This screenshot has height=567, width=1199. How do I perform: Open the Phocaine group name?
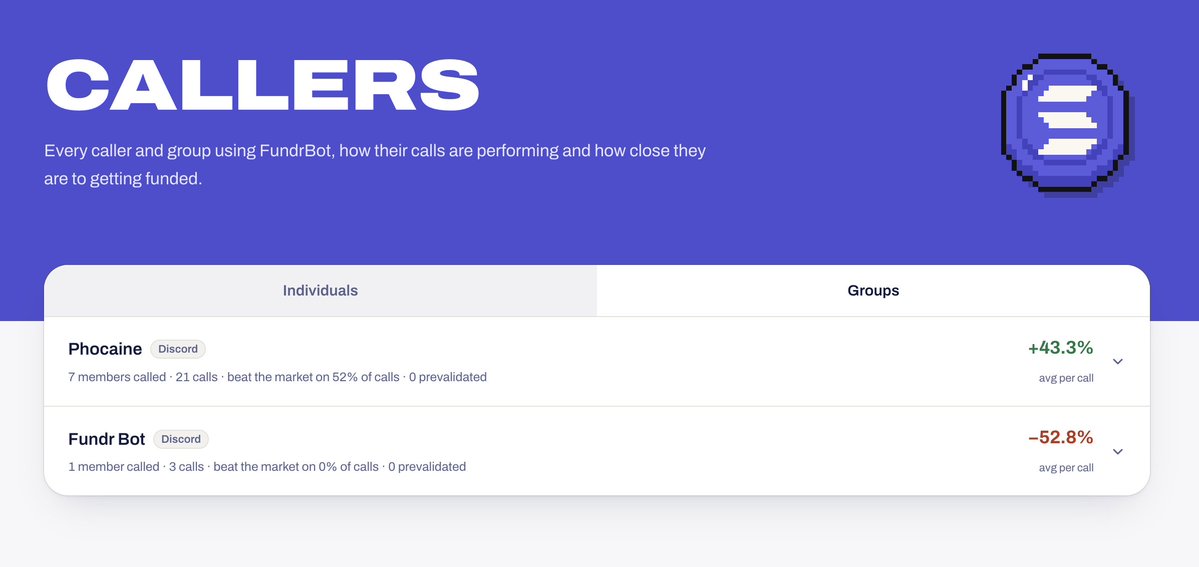pyautogui.click(x=105, y=349)
